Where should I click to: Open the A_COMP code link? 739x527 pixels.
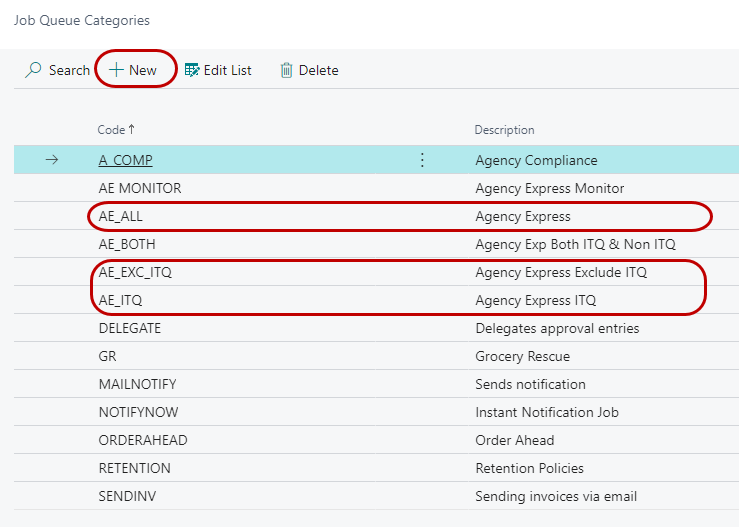[125, 160]
